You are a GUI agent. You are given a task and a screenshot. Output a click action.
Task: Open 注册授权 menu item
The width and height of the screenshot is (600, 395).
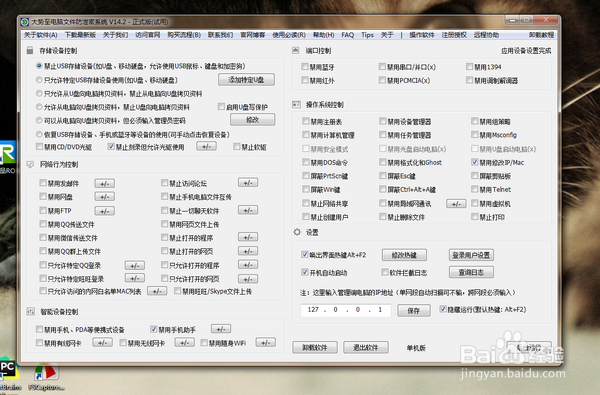coord(454,35)
